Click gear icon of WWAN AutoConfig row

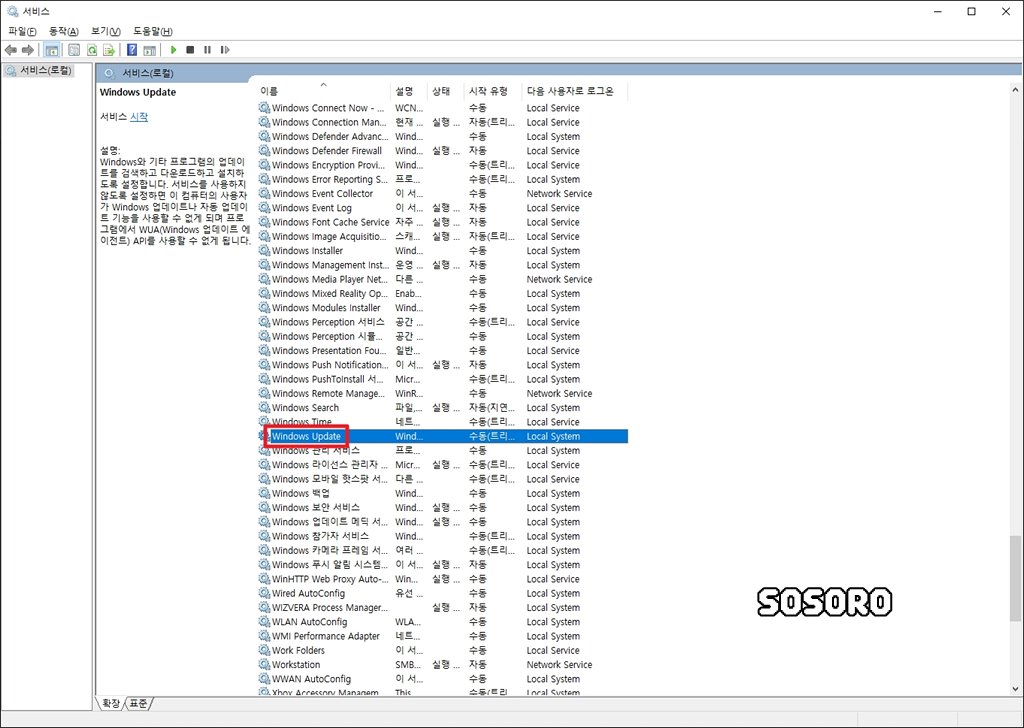pyautogui.click(x=264, y=678)
